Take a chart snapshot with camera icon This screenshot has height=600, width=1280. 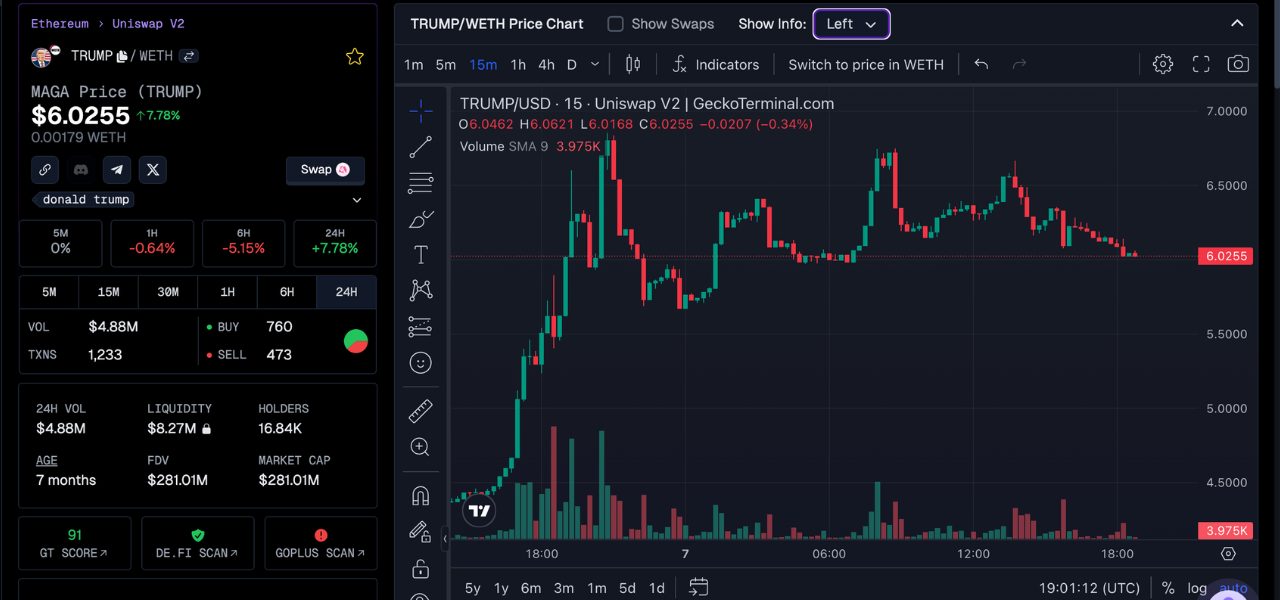(x=1238, y=64)
